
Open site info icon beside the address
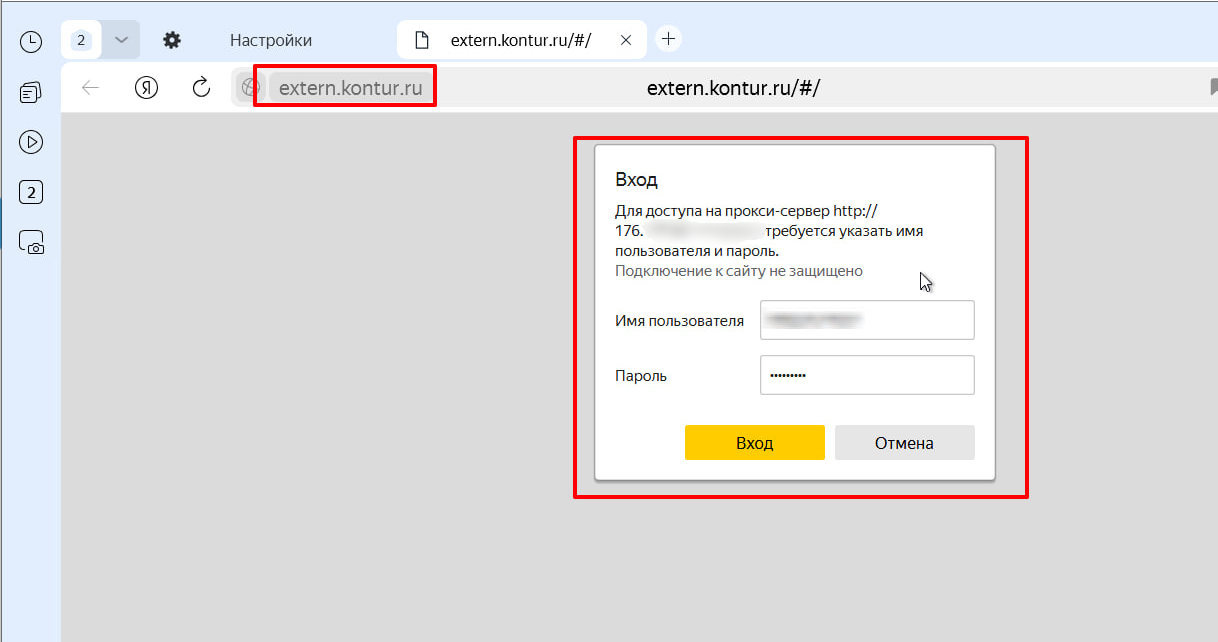click(x=250, y=88)
